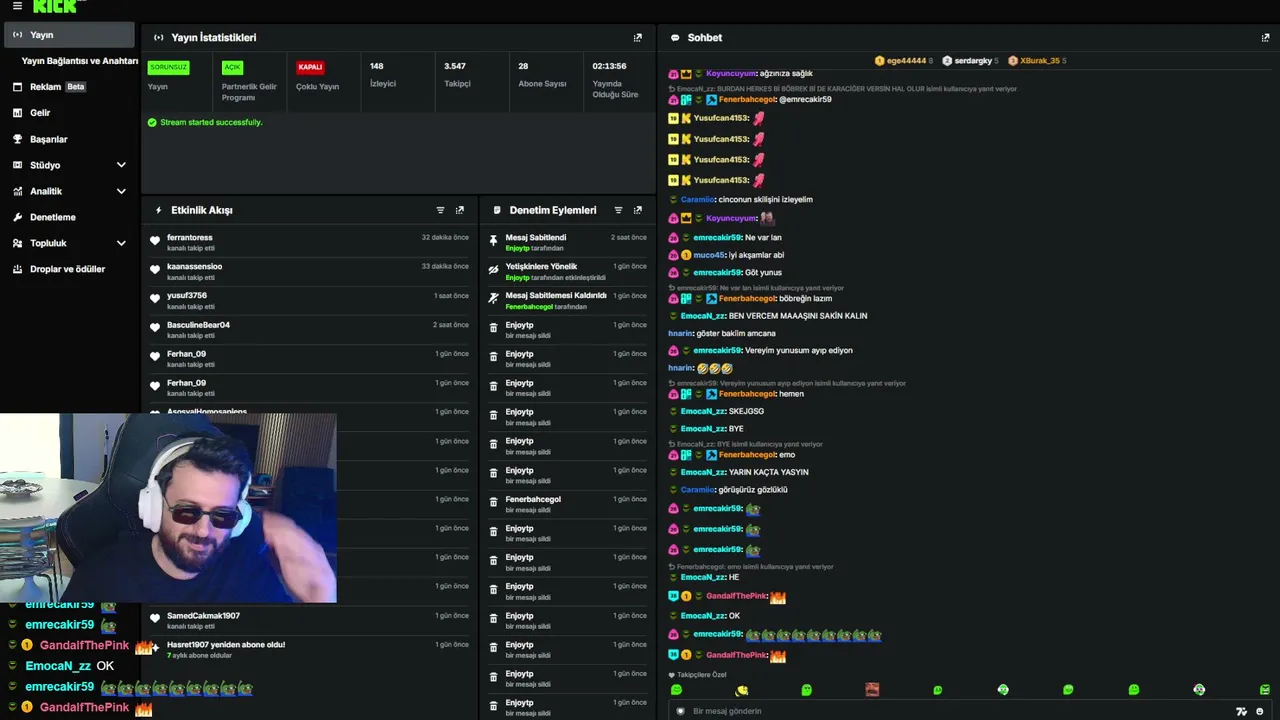The height and width of the screenshot is (720, 1280).
Task: Click the Reklam sidebar icon
Action: pyautogui.click(x=18, y=87)
